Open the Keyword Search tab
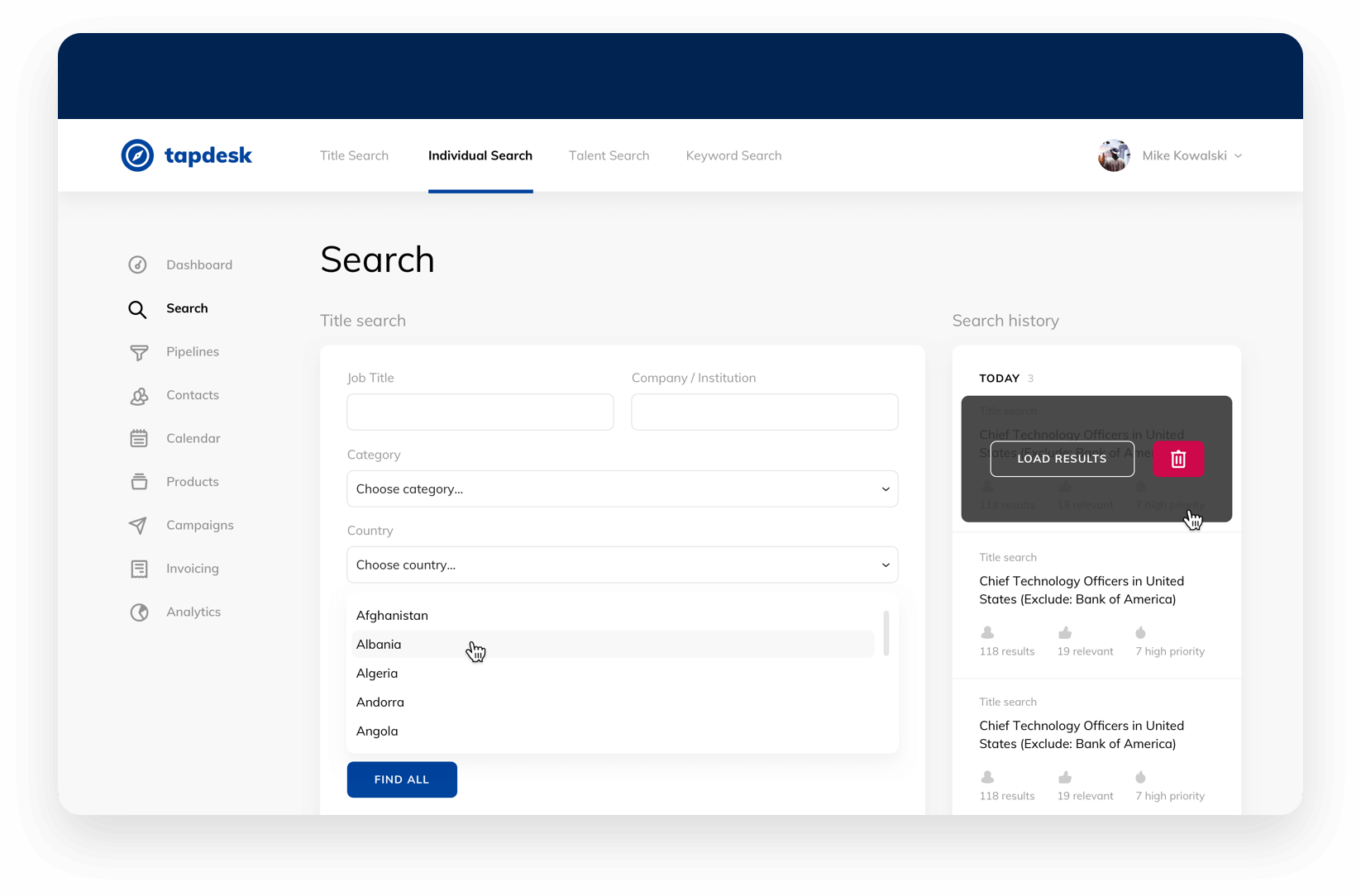Screen dimensions: 1361x896 [733, 155]
